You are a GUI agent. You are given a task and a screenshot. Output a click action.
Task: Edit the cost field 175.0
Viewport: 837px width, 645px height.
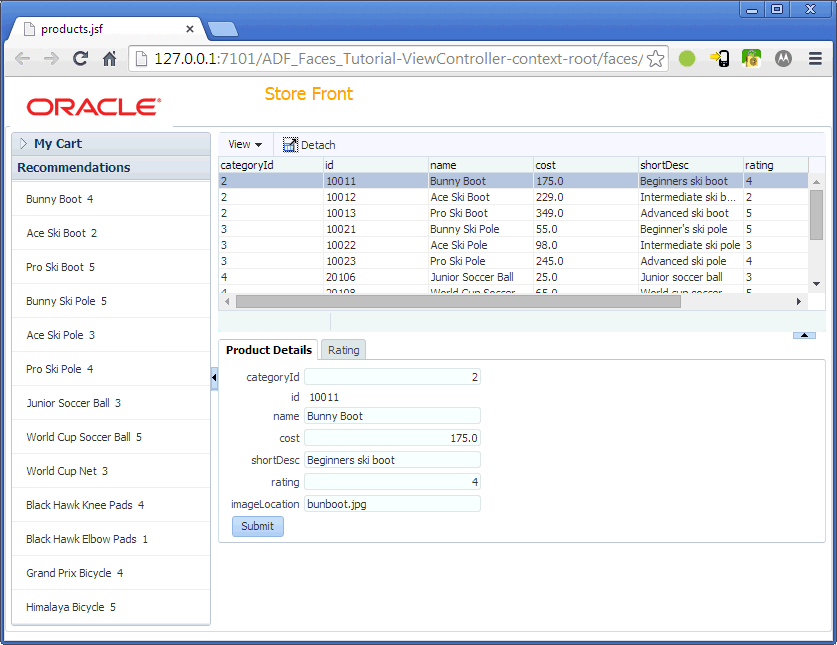tap(392, 438)
